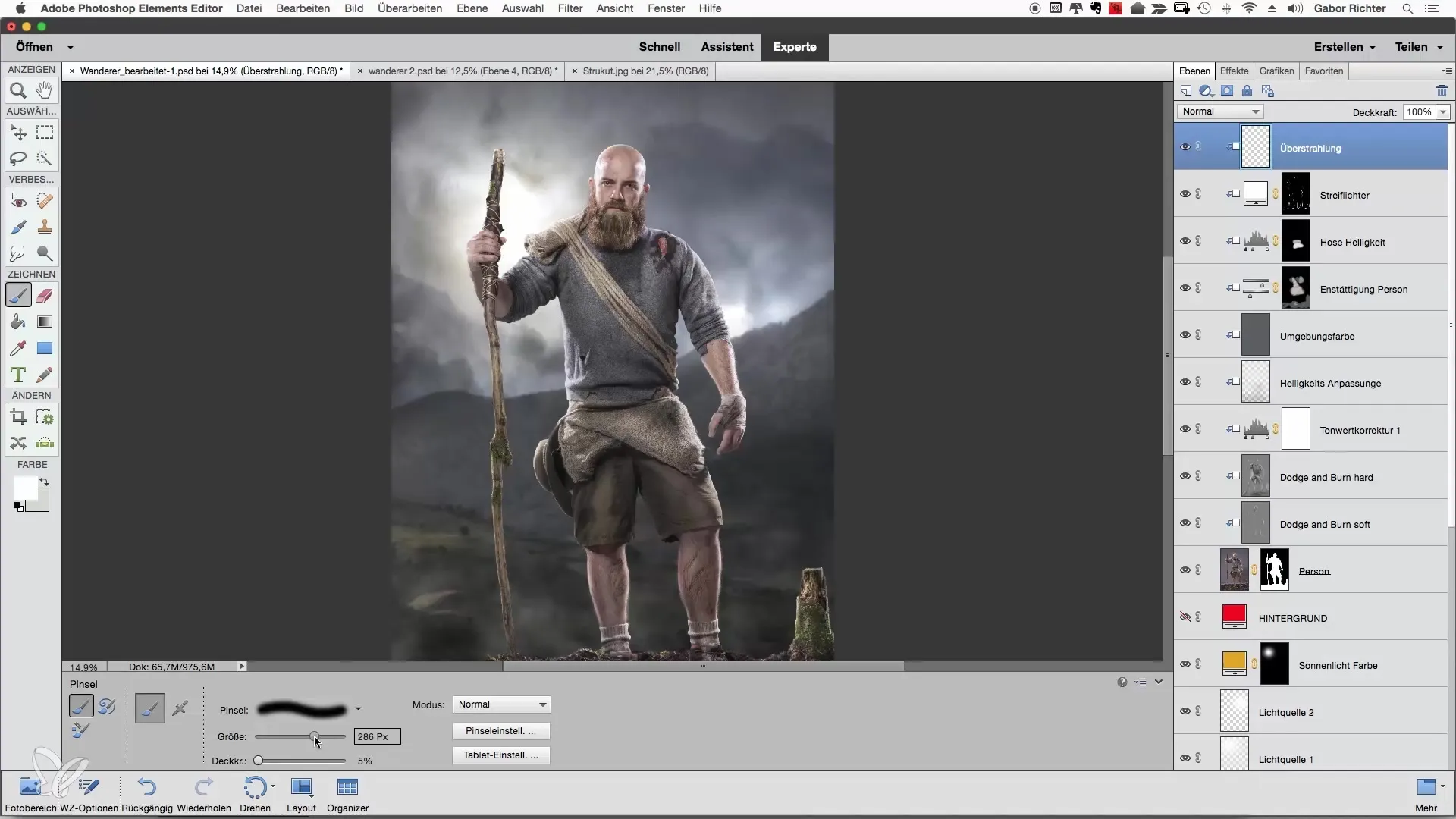Viewport: 1456px width, 819px height.
Task: Open the Organizer from bottom bar
Action: (347, 794)
